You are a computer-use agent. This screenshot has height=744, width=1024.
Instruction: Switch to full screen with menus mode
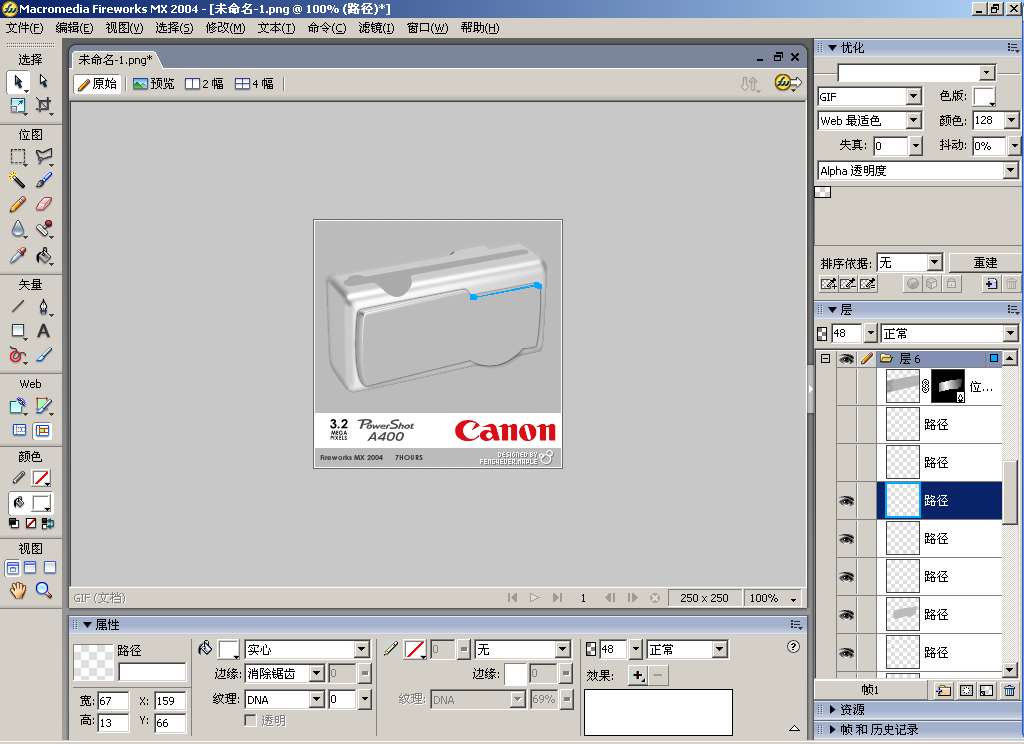[x=30, y=568]
